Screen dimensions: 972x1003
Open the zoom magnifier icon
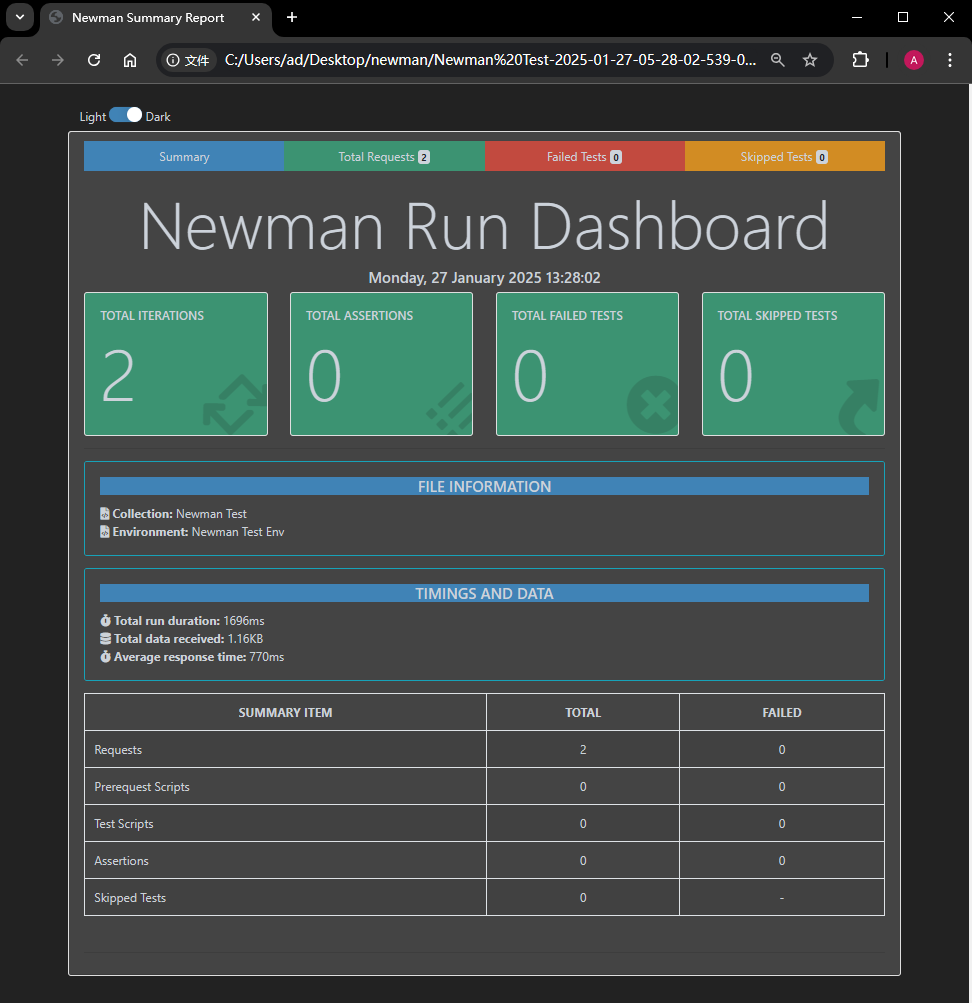point(778,60)
